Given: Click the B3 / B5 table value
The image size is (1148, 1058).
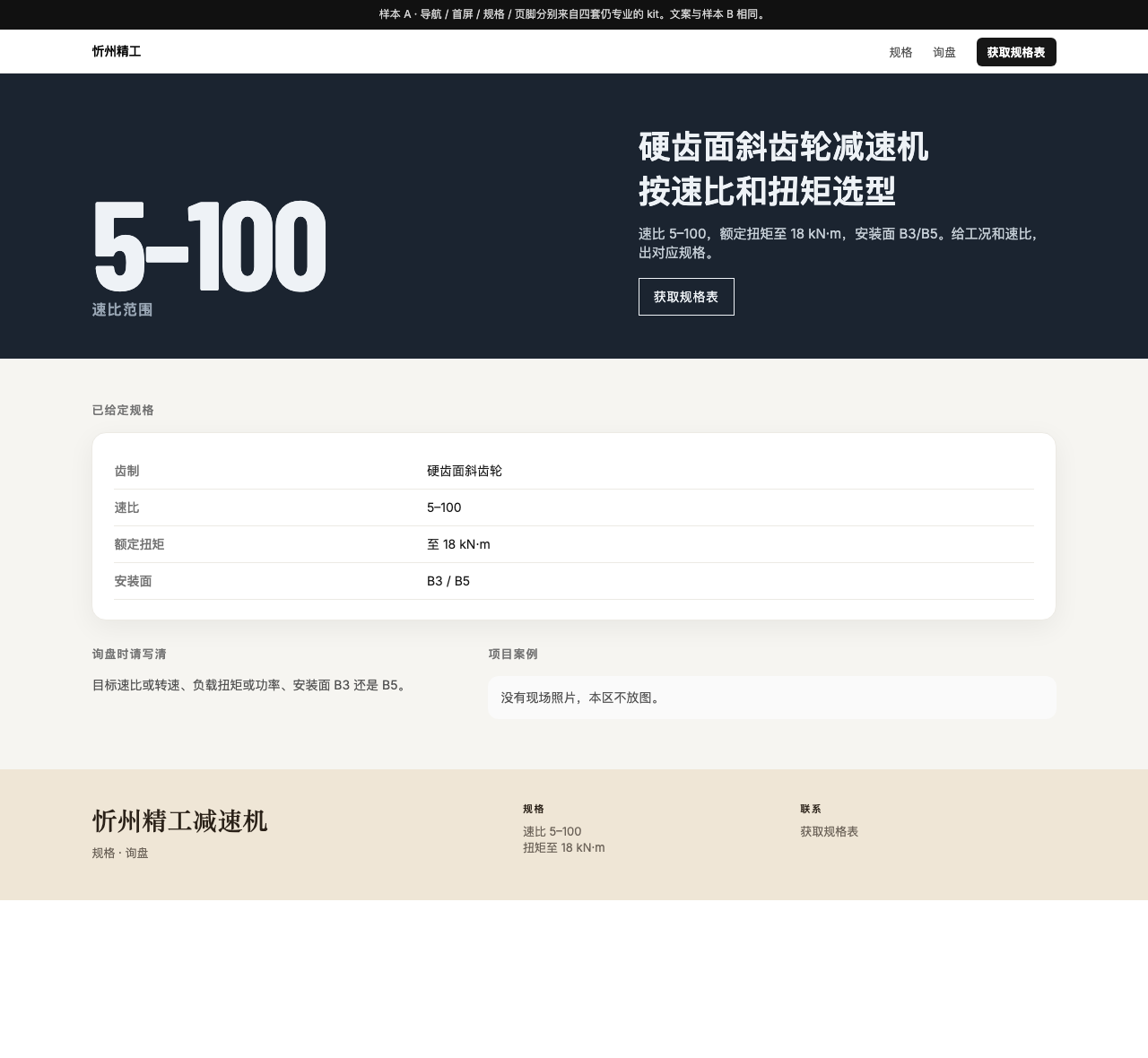Looking at the screenshot, I should pos(448,581).
